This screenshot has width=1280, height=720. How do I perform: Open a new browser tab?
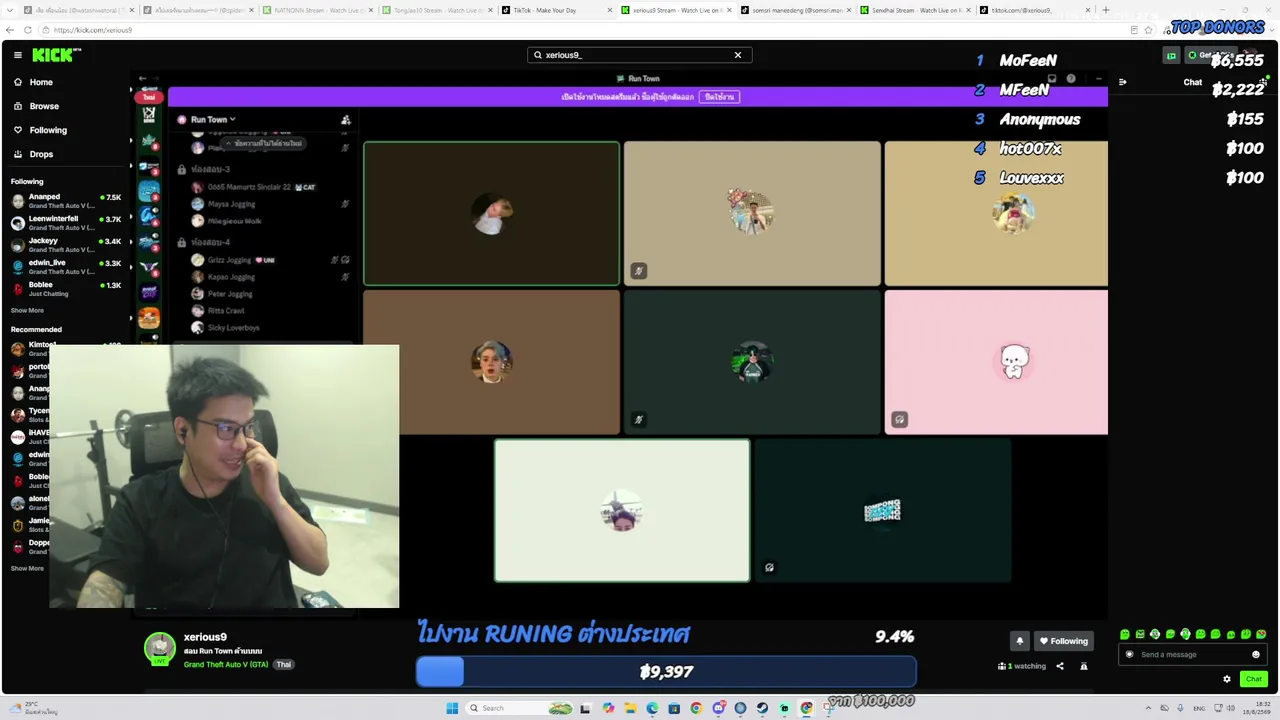[1105, 10]
